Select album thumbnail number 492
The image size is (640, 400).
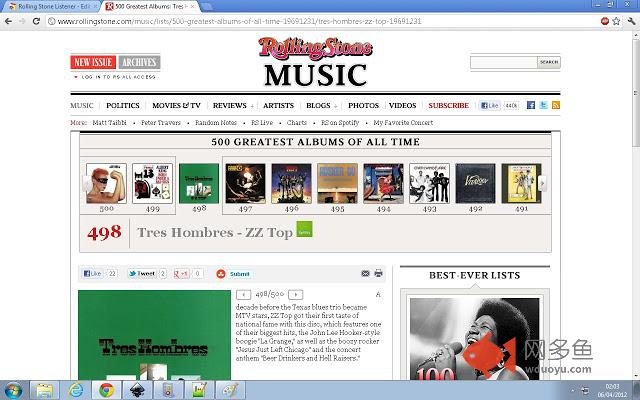click(476, 183)
